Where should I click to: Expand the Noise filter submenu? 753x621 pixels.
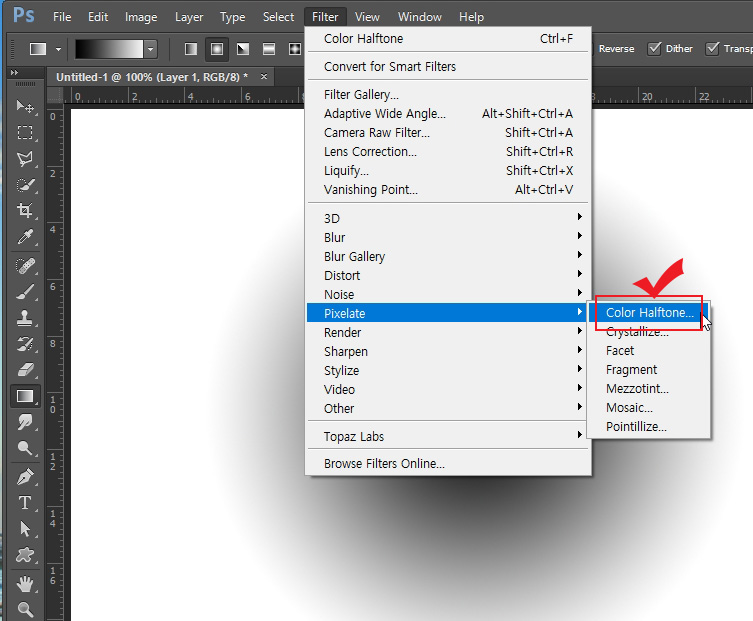[x=449, y=294]
